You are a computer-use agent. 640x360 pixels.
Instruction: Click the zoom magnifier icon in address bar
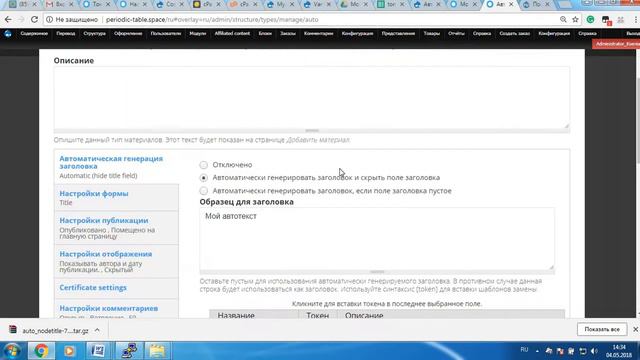pyautogui.click(x=563, y=20)
